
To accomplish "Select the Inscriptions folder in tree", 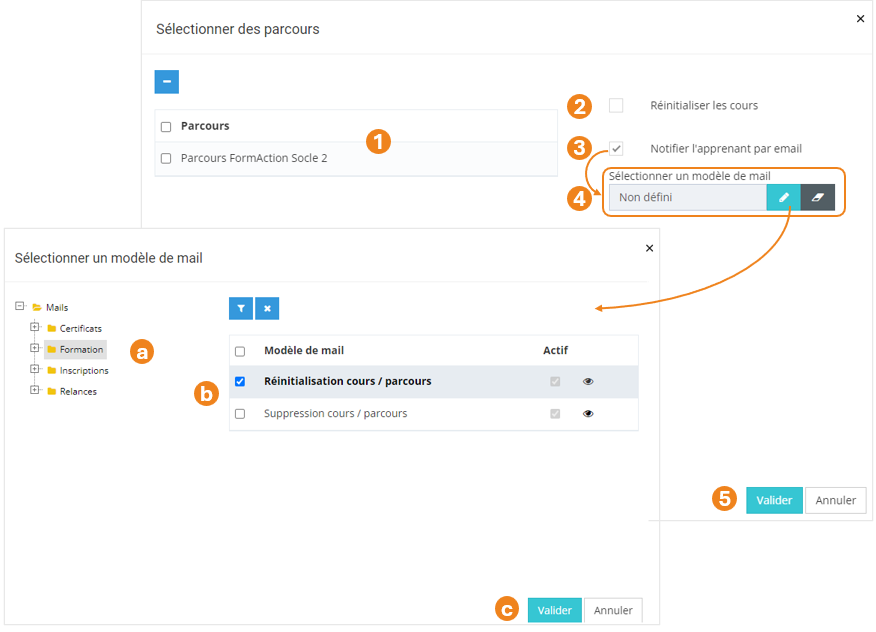I will click(83, 371).
